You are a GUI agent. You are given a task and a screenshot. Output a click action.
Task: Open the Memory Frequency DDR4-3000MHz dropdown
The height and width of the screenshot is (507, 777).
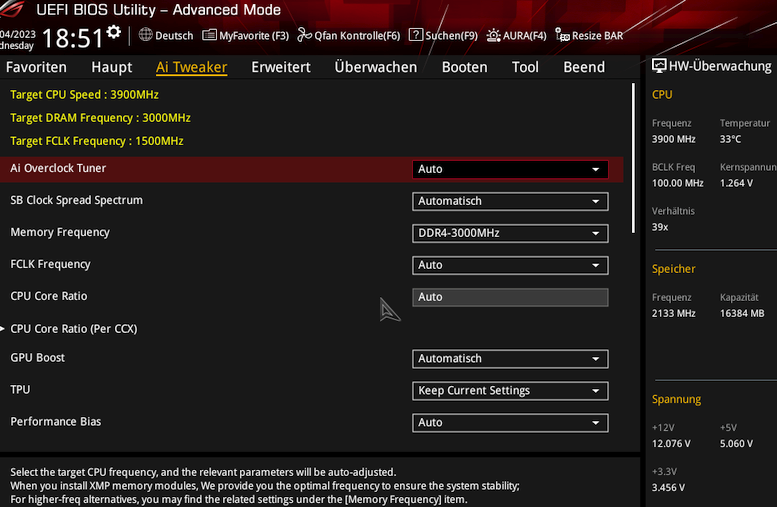tap(510, 233)
